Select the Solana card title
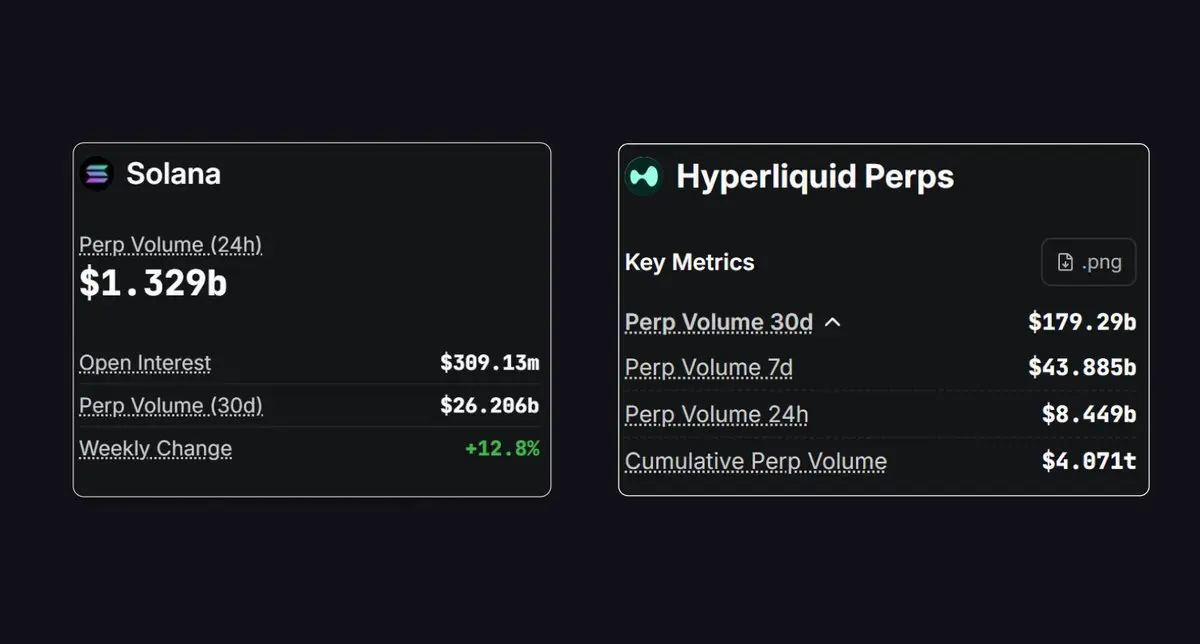Image resolution: width=1200 pixels, height=644 pixels. 173,174
